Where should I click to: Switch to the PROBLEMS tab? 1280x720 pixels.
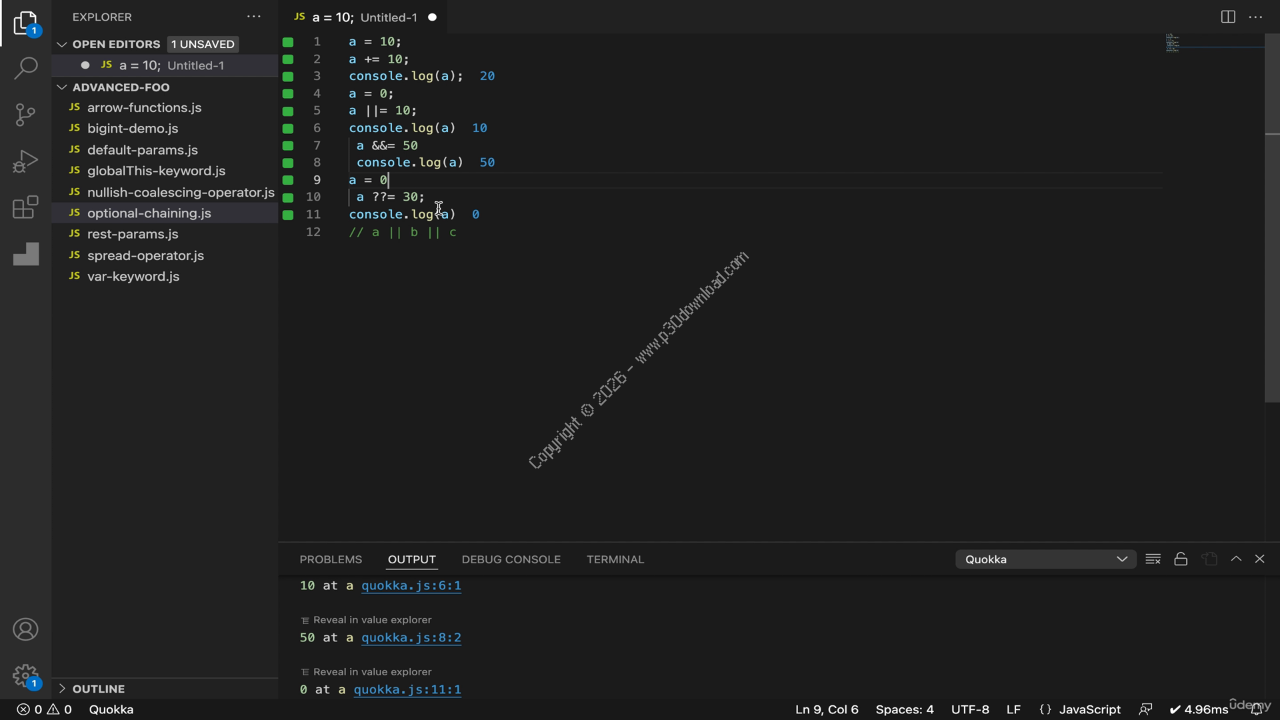(x=330, y=559)
